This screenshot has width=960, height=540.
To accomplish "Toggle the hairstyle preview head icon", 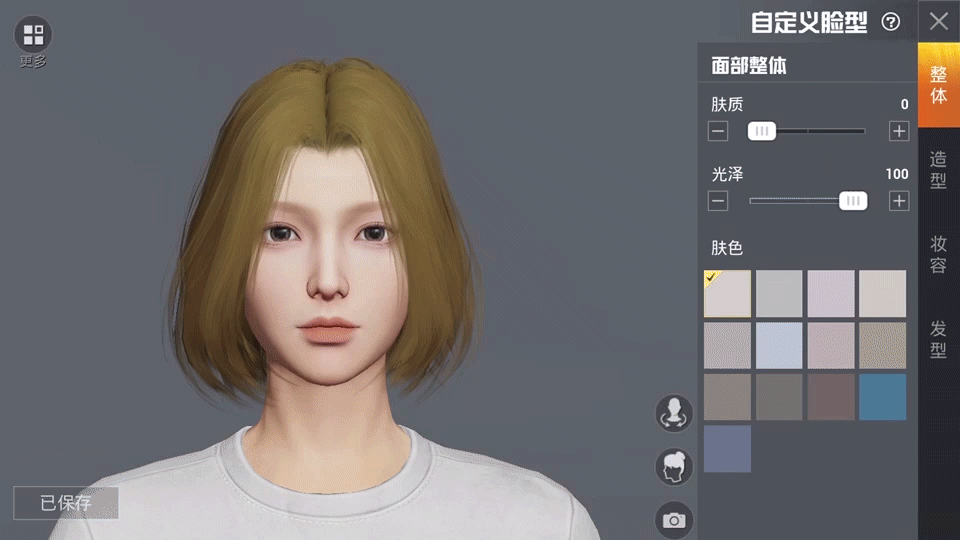I will 674,467.
